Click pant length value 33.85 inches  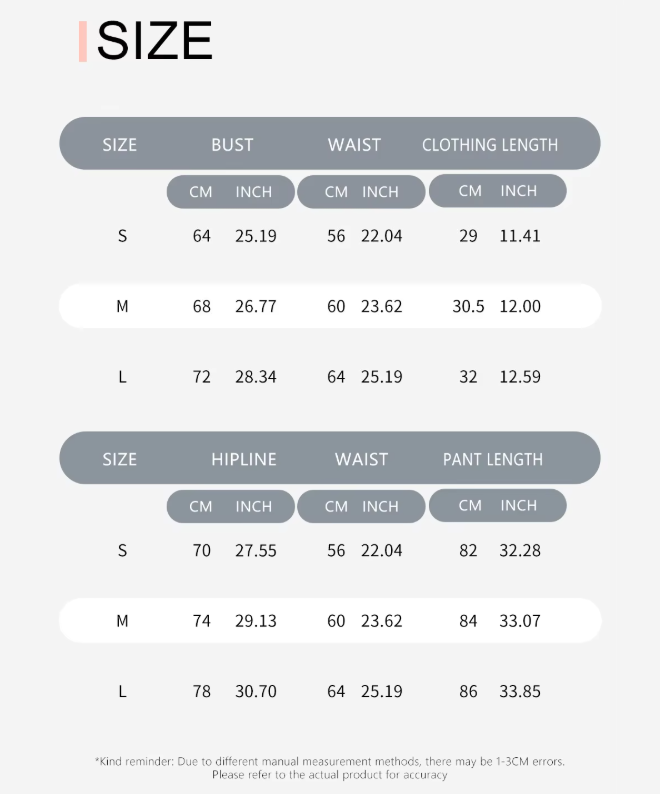pyautogui.click(x=519, y=692)
